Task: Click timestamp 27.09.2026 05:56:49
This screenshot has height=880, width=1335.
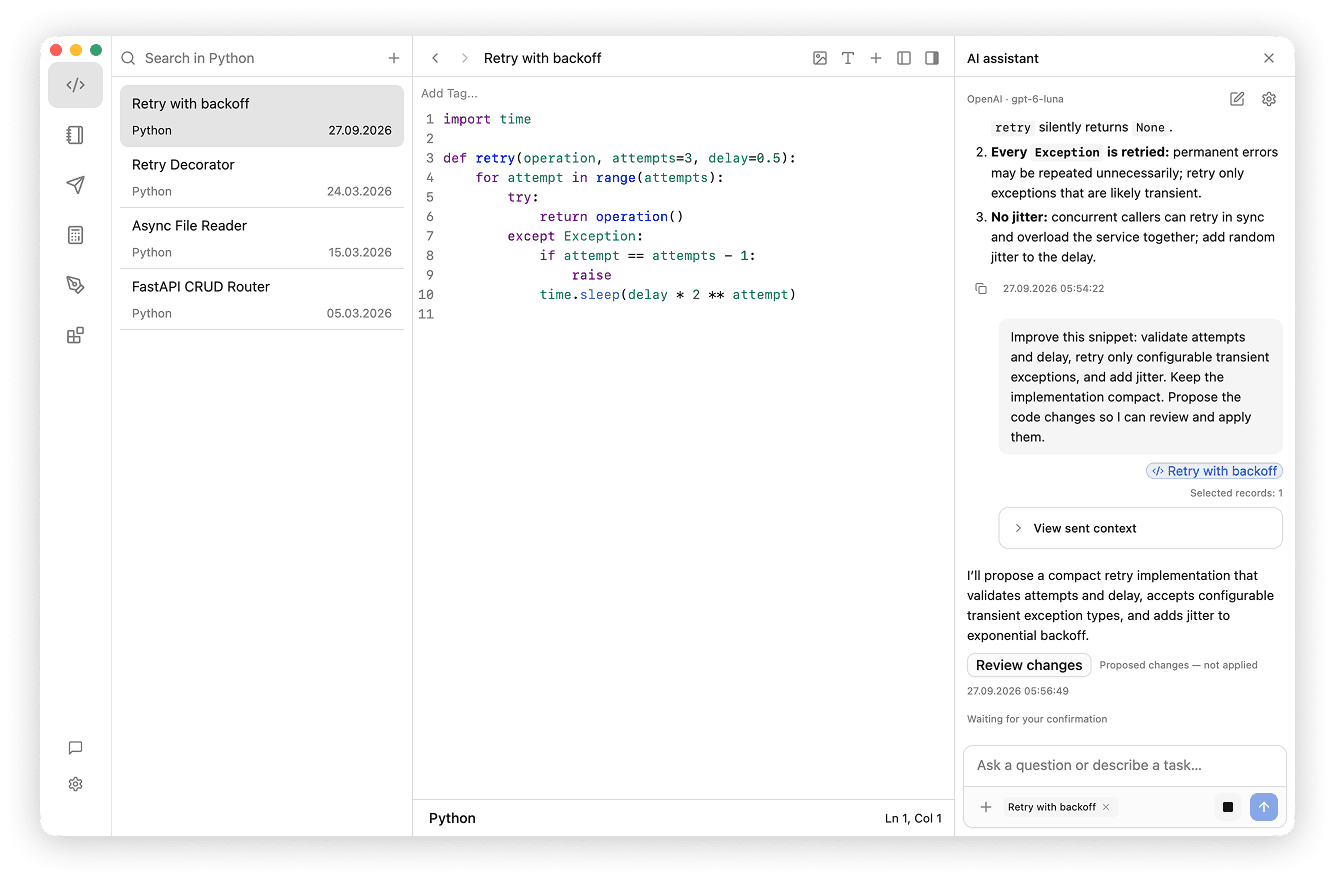Action: coord(1017,691)
